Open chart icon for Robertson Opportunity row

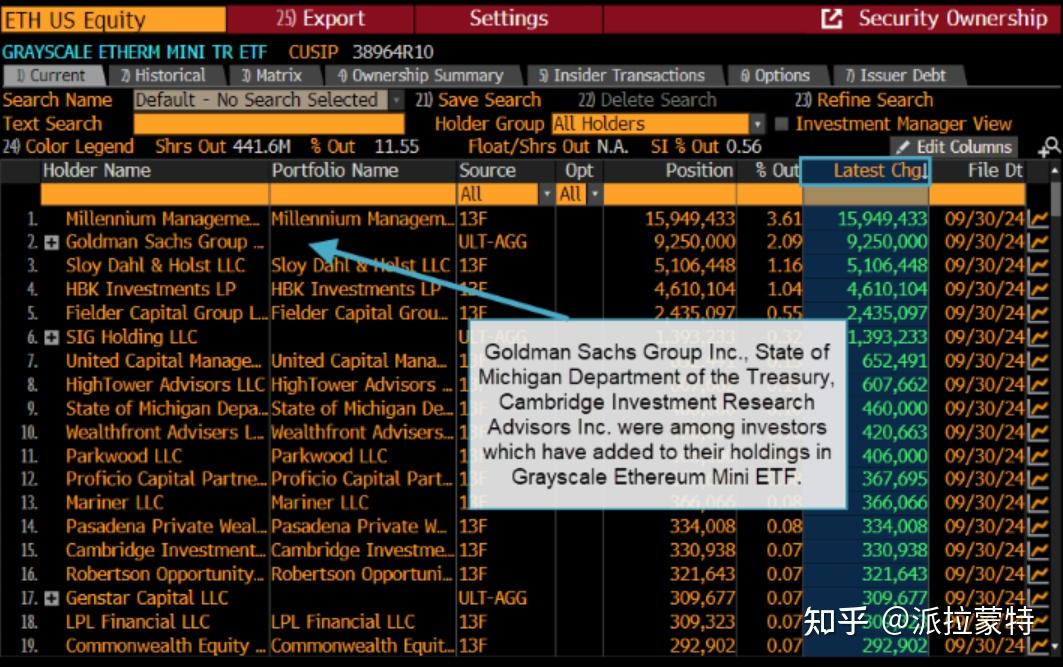point(1039,575)
